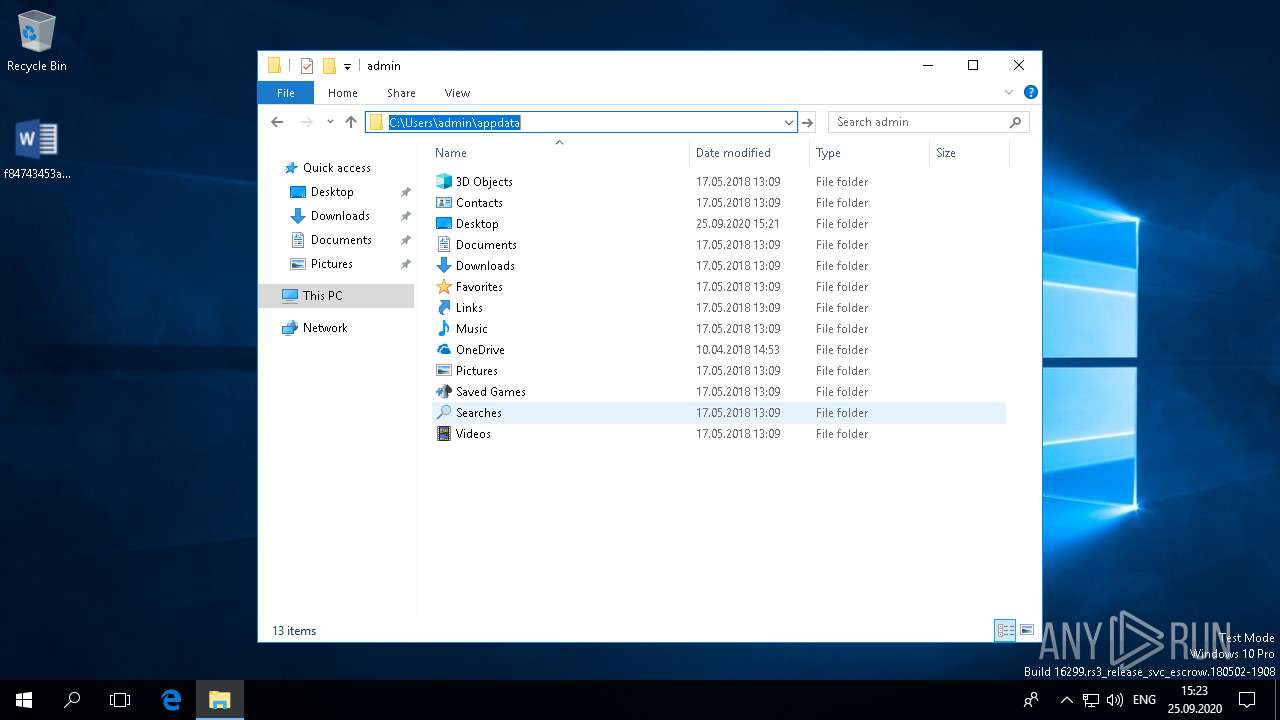Image resolution: width=1280 pixels, height=720 pixels.
Task: Select the Searches magnifier icon
Action: pyautogui.click(x=444, y=413)
